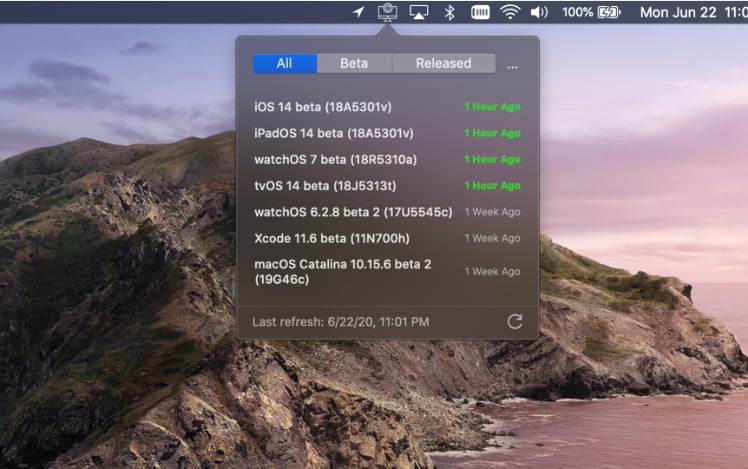Open the three-dot more options menu
This screenshot has width=748, height=469.
coord(513,64)
